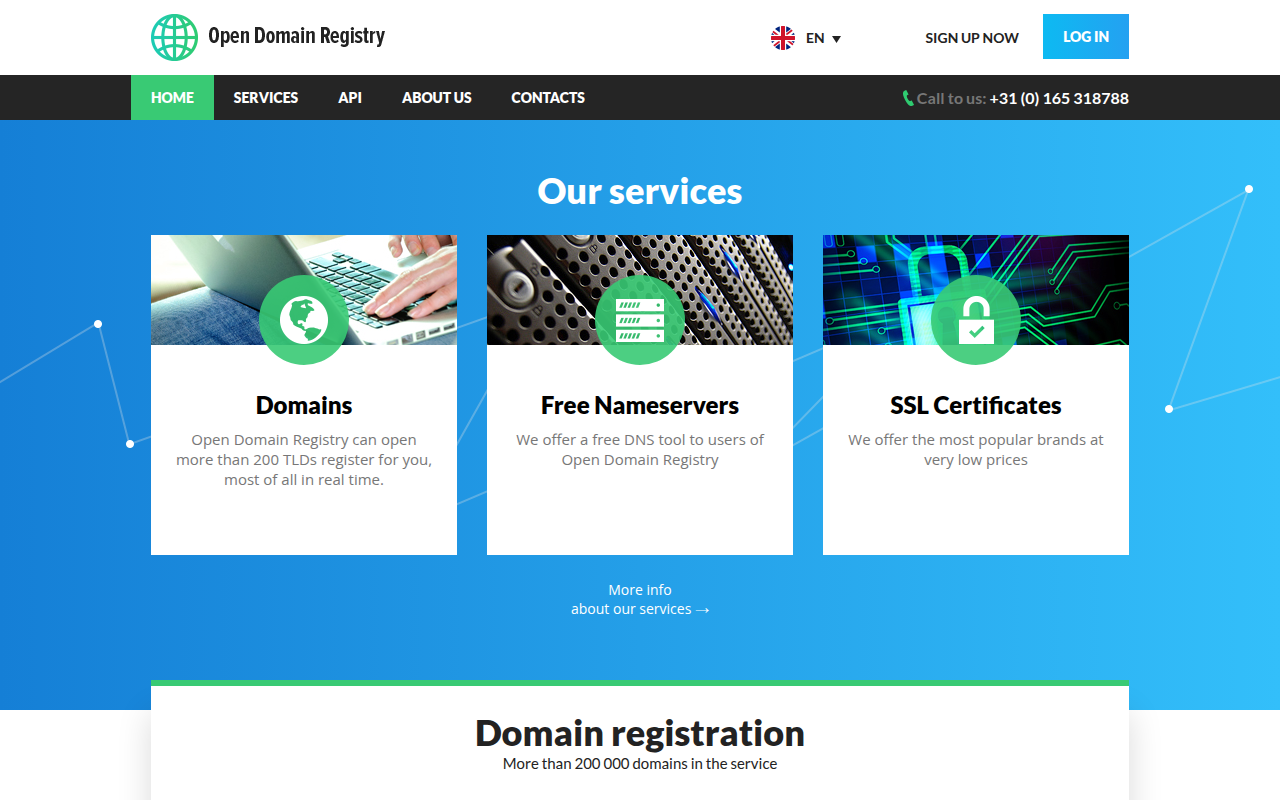1280x800 pixels.
Task: Click the 'Call to us:' label
Action: (x=951, y=98)
